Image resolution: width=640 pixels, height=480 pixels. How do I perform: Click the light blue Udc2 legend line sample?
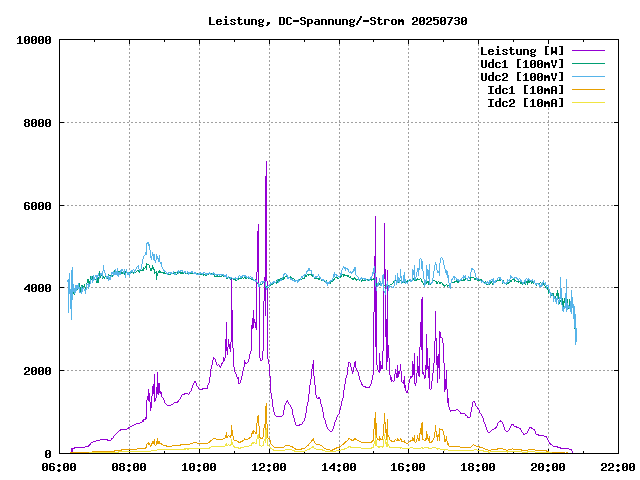click(589, 77)
